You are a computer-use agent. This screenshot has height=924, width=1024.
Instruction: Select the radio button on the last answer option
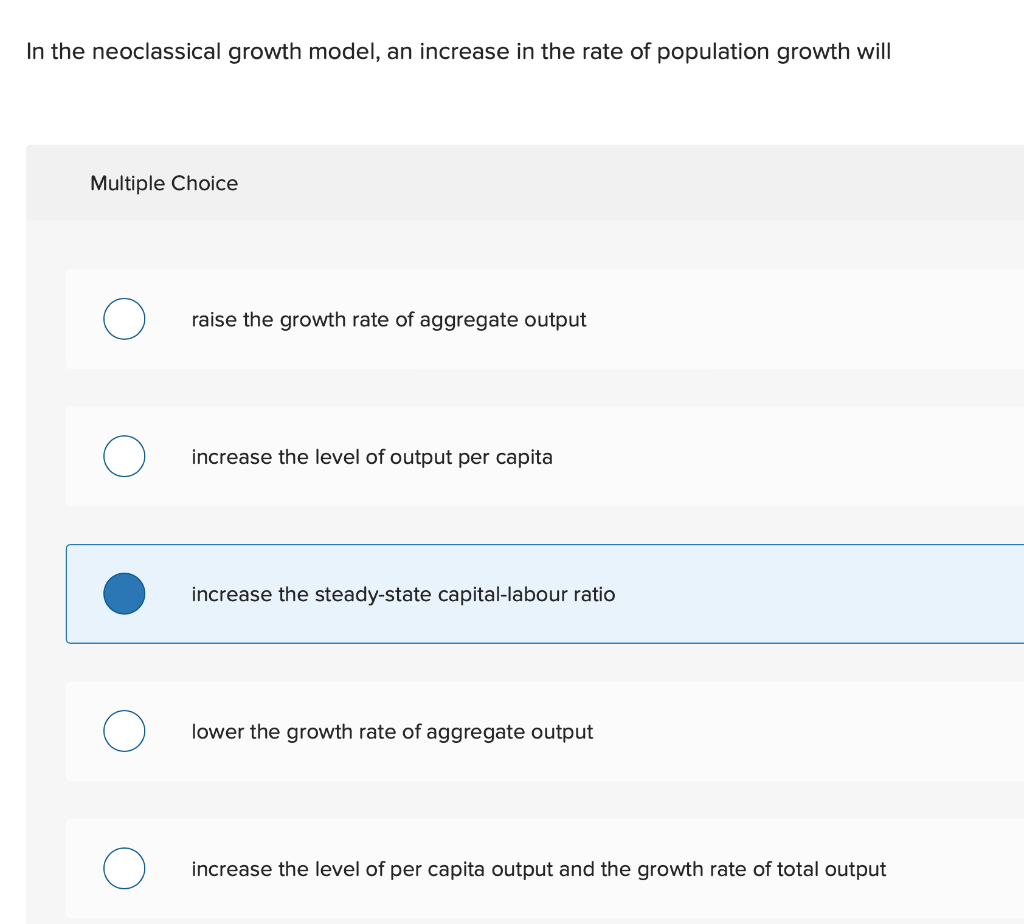(124, 868)
